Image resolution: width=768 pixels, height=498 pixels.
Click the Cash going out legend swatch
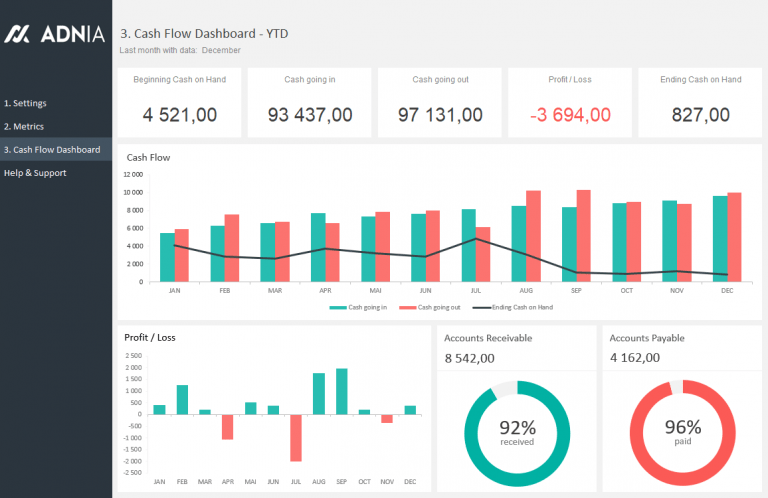(x=407, y=307)
